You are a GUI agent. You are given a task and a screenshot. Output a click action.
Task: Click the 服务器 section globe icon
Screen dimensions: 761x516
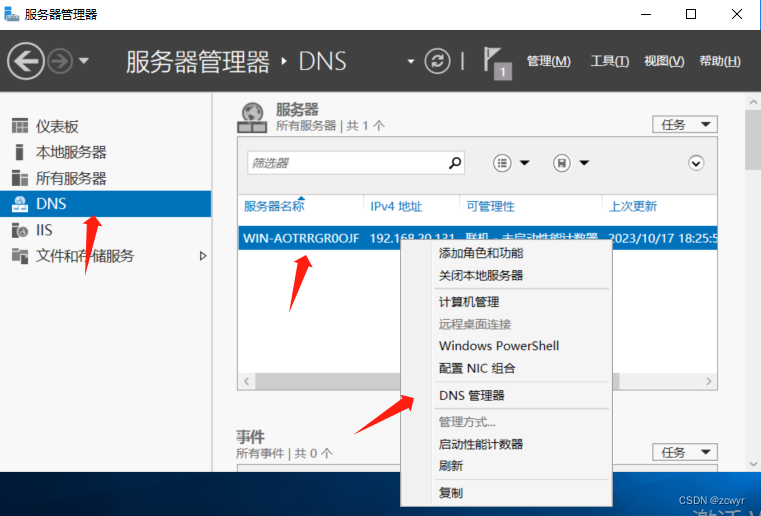(x=252, y=118)
